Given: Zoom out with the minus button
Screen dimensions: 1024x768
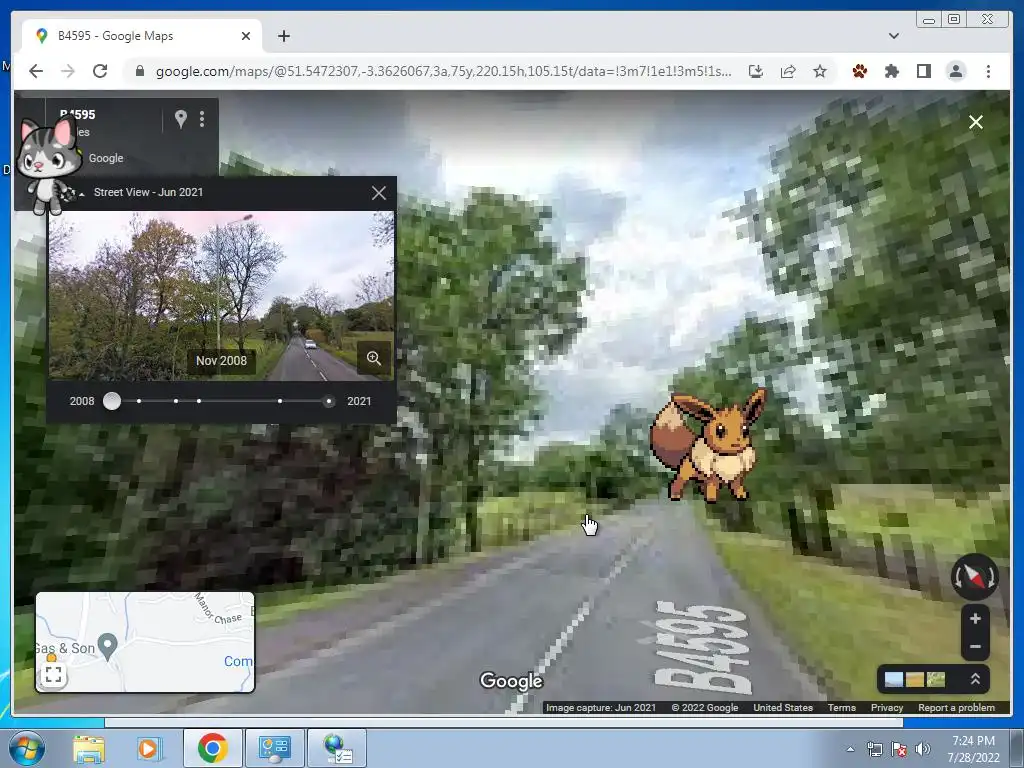Looking at the screenshot, I should pos(975,647).
